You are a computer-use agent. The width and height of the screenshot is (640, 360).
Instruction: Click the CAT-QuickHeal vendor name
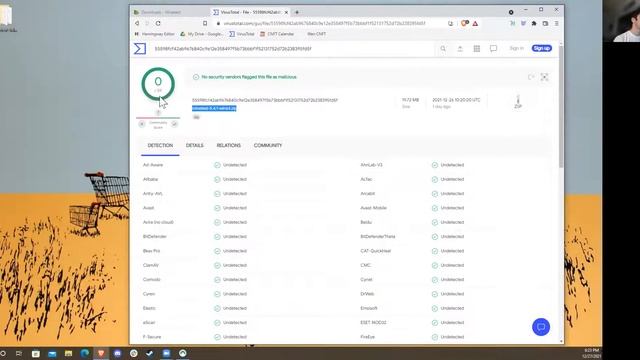[x=376, y=251]
